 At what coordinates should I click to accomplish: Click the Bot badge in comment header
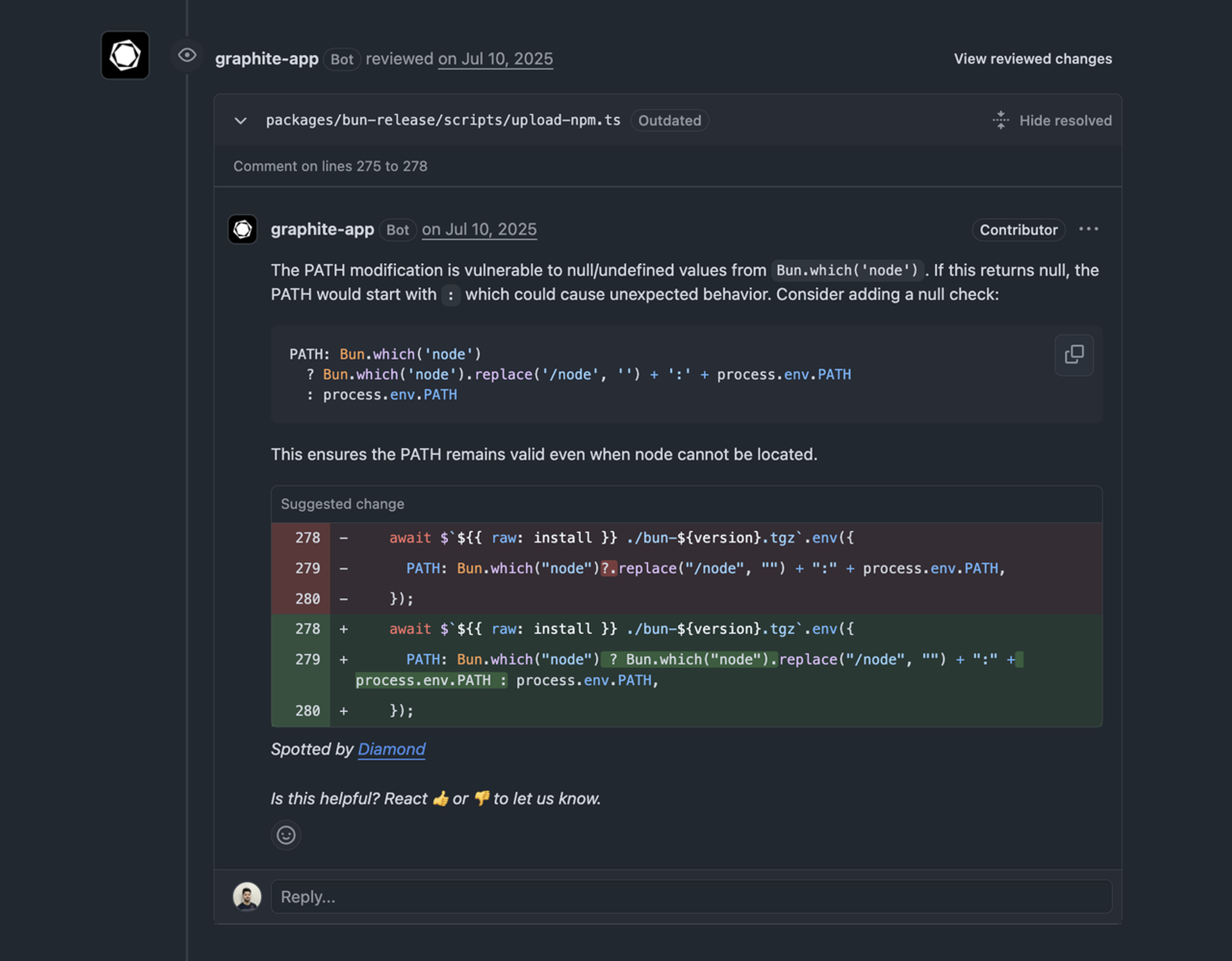point(397,230)
